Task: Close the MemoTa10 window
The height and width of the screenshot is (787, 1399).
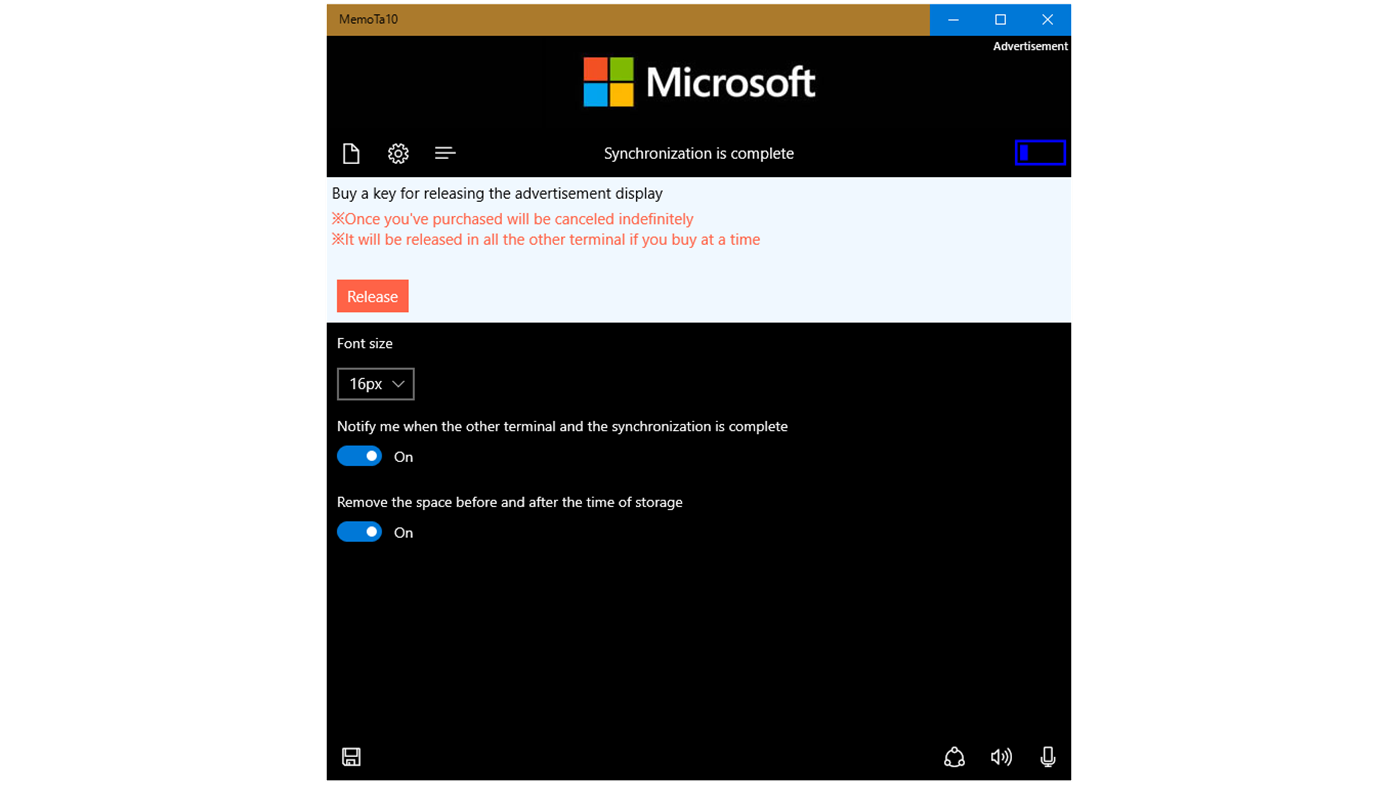Action: coord(1047,20)
